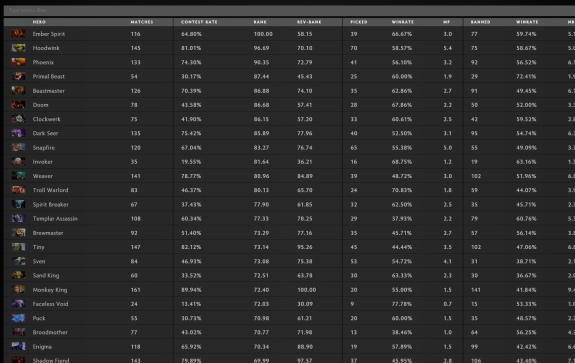Image resolution: width=575 pixels, height=363 pixels.
Task: Select the Monkey King hero name
Action: click(50, 290)
